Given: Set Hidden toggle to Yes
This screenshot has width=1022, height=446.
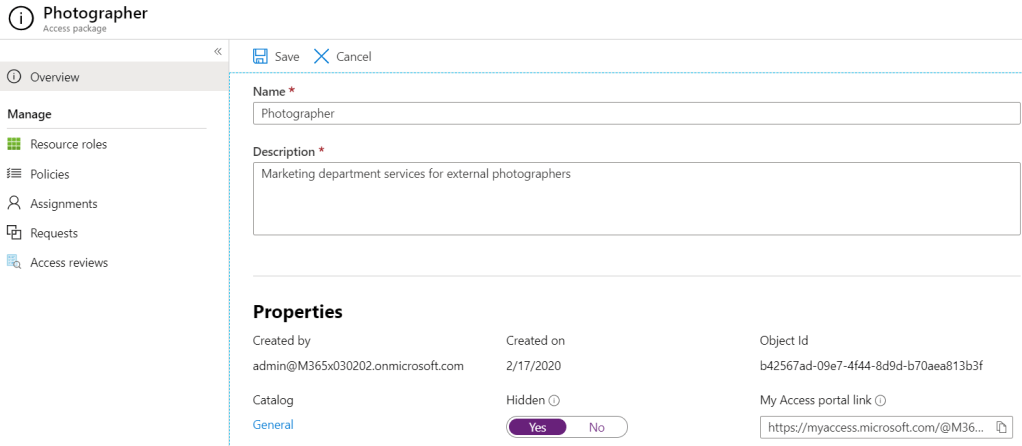Looking at the screenshot, I should pos(538,427).
